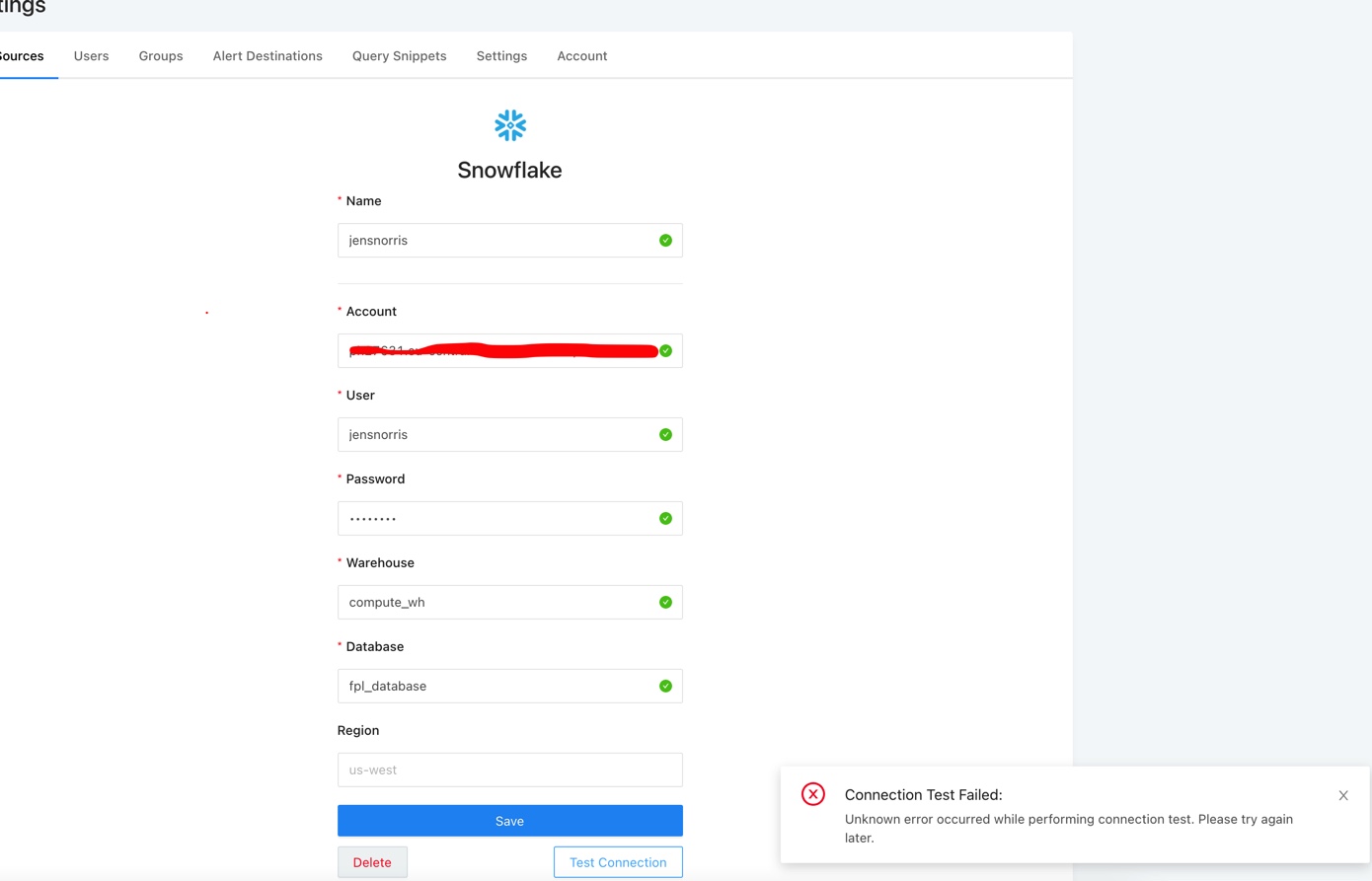Image resolution: width=1372 pixels, height=881 pixels.
Task: Click the Snowflake heading text
Action: coord(509,170)
